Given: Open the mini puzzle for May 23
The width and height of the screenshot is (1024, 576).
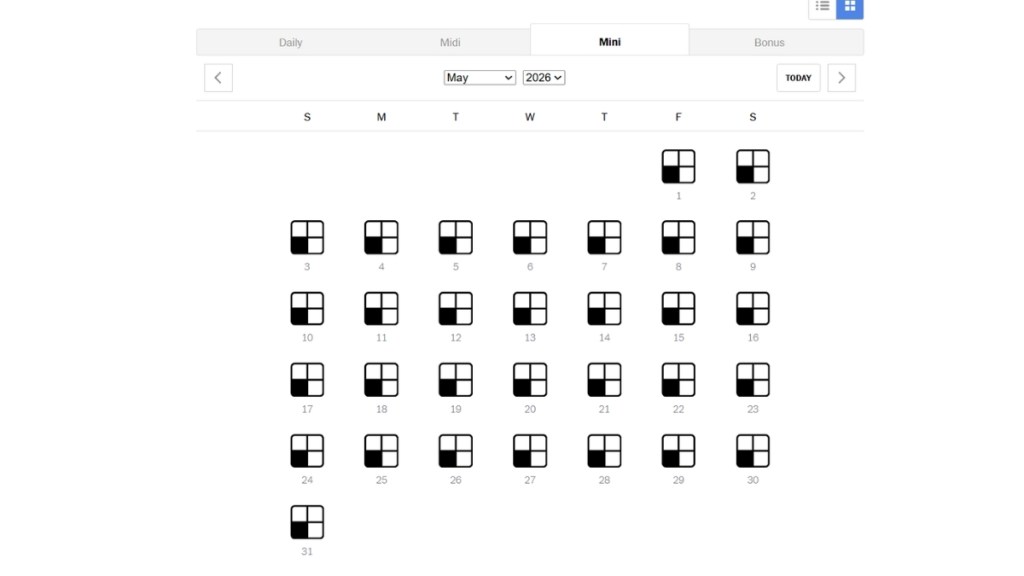Looking at the screenshot, I should [x=752, y=380].
